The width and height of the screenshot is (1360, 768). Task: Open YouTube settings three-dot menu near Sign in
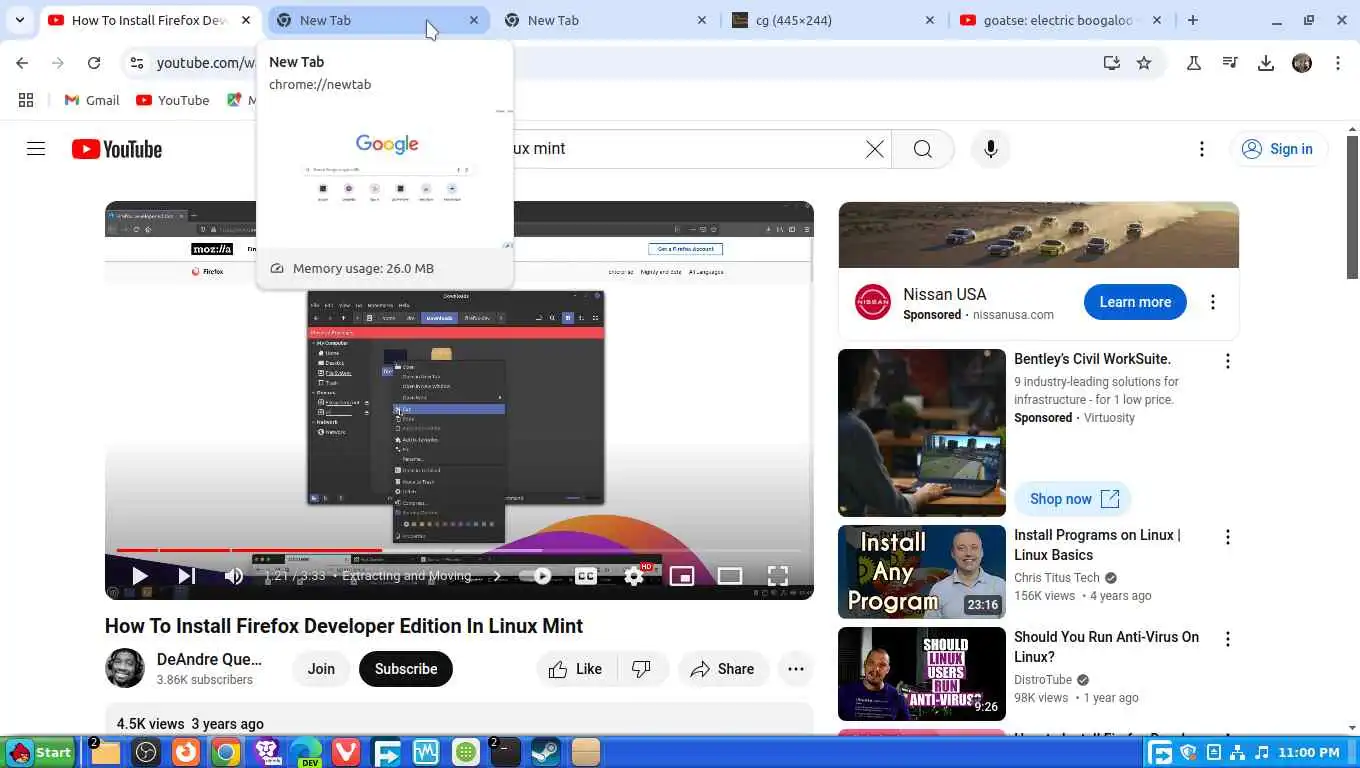click(x=1202, y=149)
